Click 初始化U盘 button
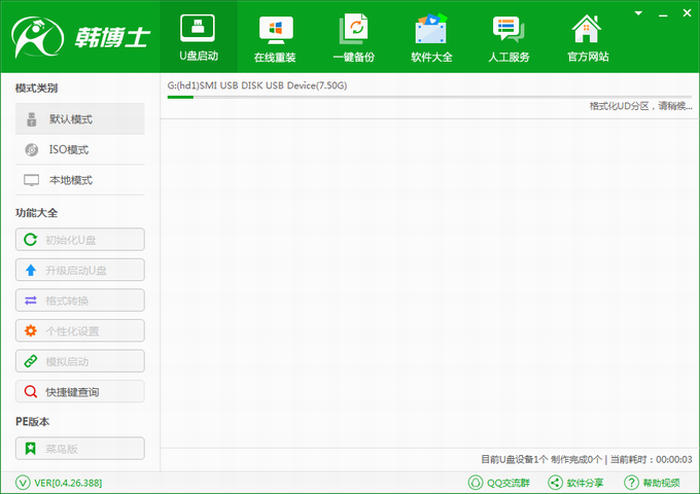 pos(80,240)
